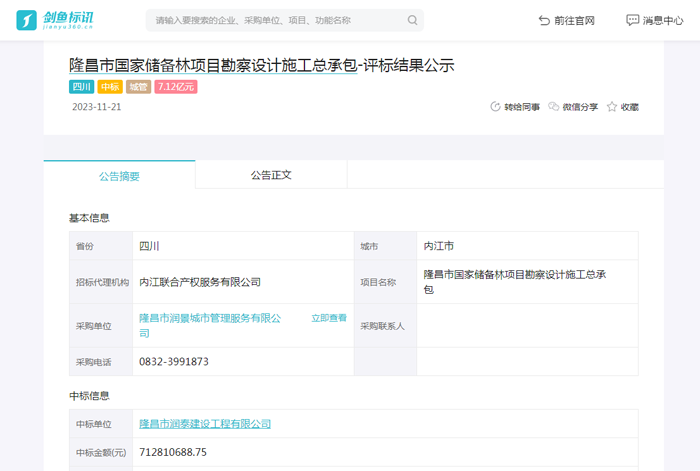Click the 中标信息 section heading
The height and width of the screenshot is (471, 700).
point(89,396)
